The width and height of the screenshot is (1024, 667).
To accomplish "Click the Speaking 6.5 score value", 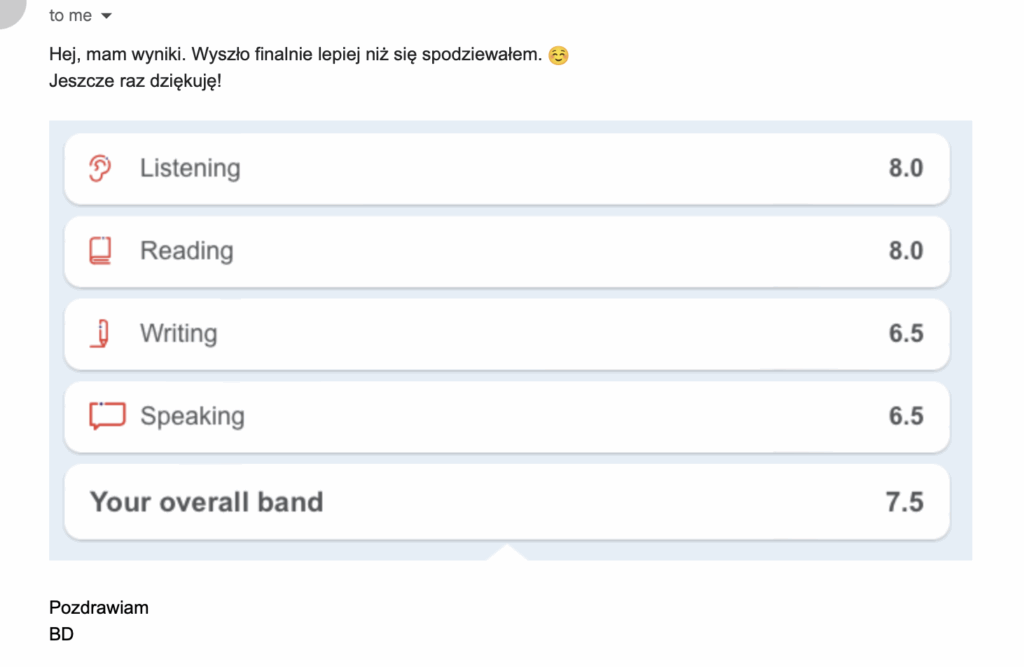I will [905, 415].
